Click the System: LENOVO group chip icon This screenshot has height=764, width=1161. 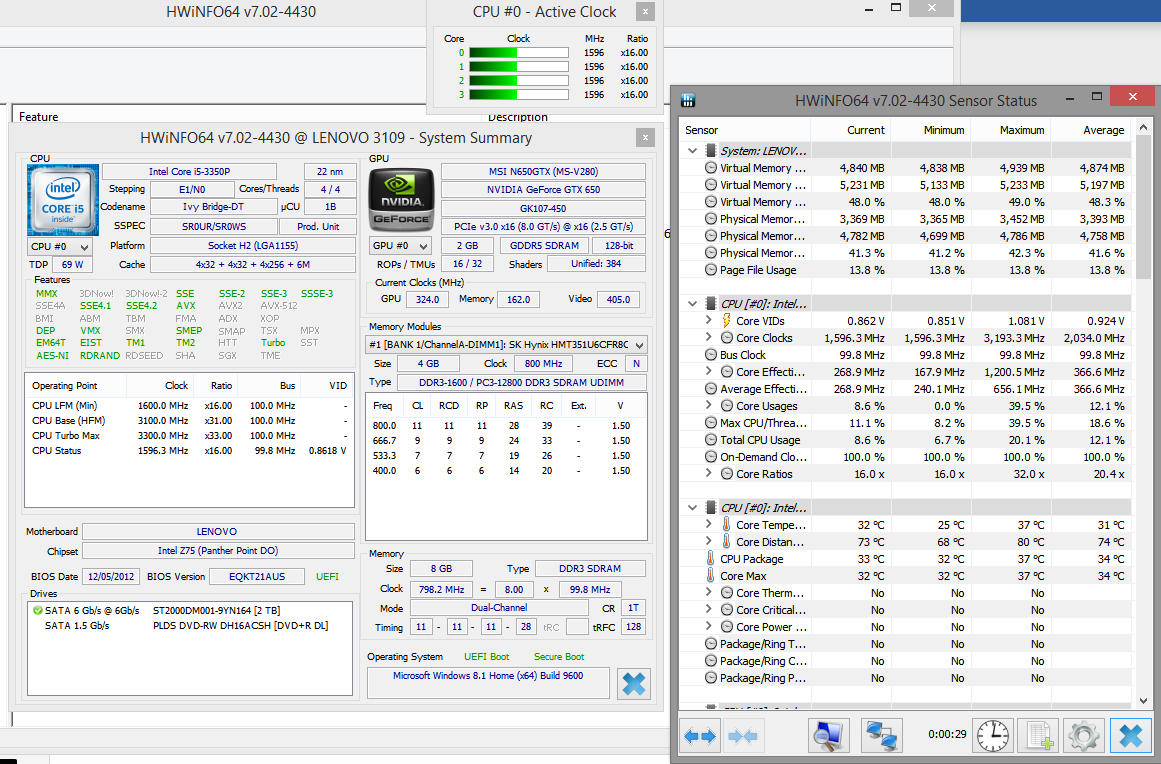coord(711,150)
